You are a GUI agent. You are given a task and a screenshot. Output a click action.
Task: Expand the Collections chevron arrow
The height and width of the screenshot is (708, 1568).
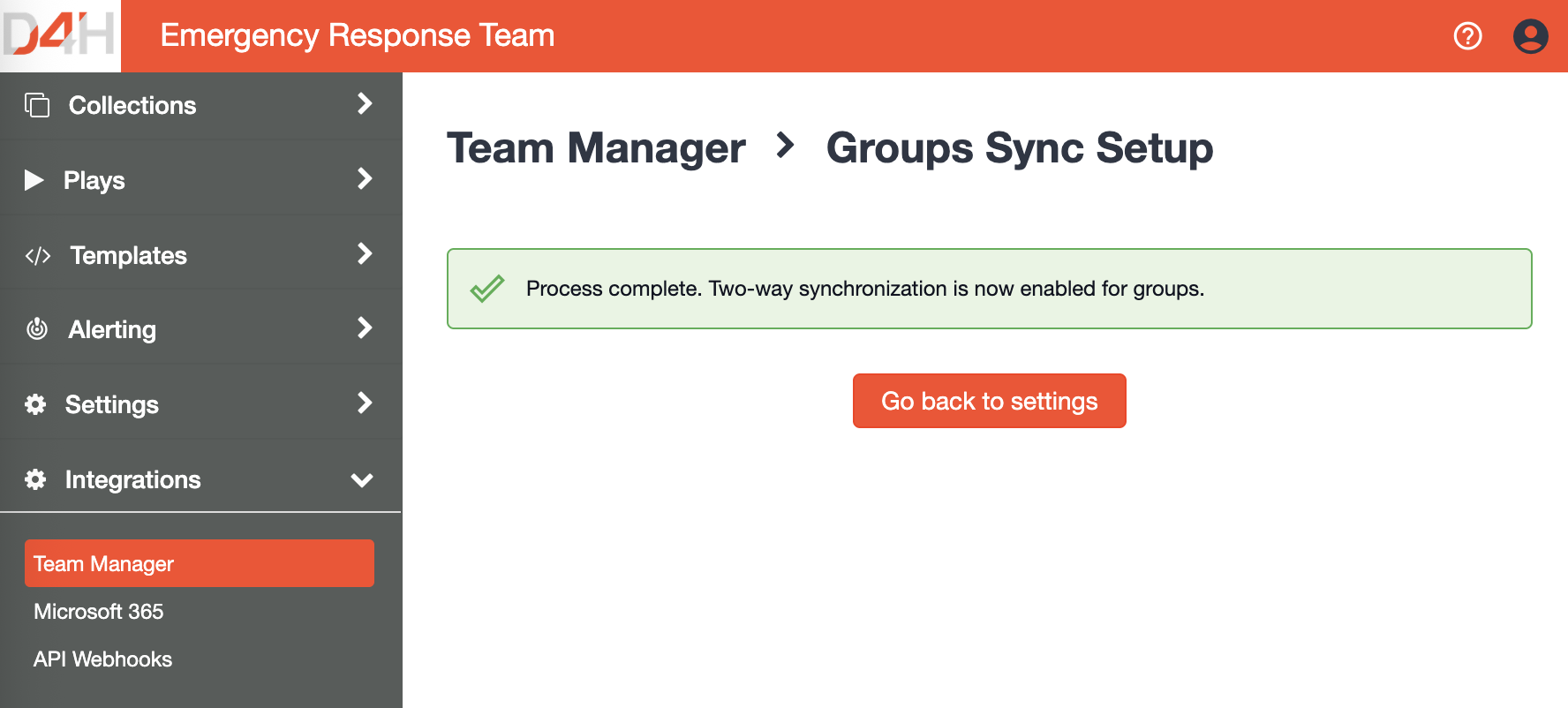point(364,104)
